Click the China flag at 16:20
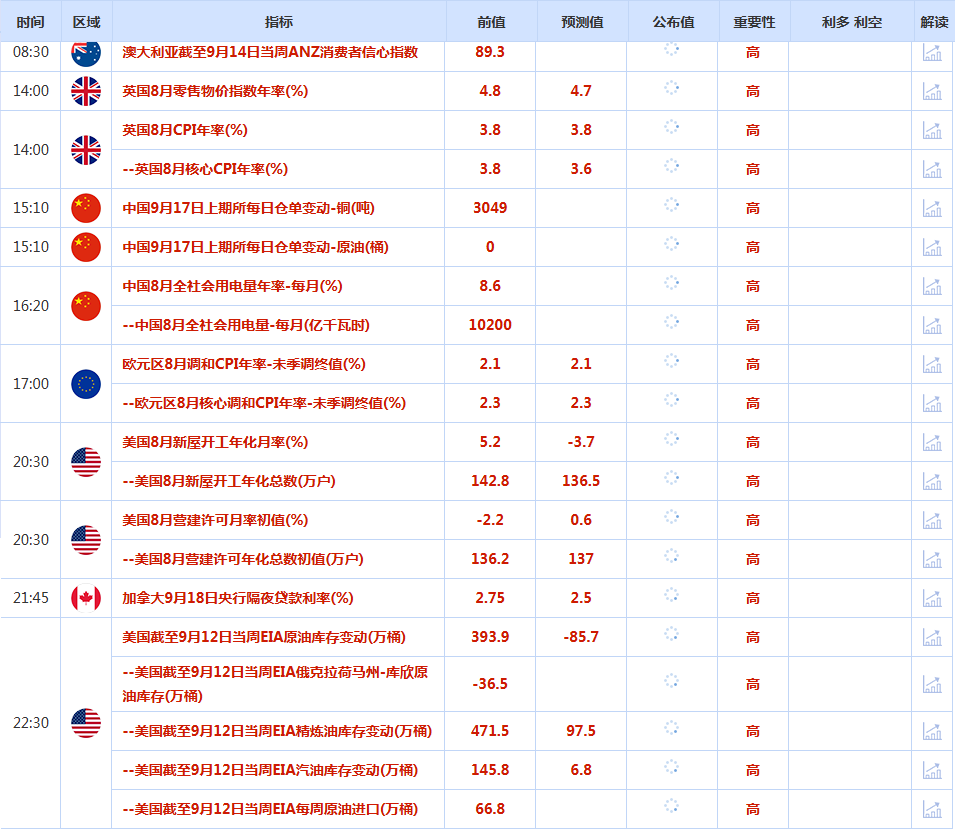 point(86,306)
